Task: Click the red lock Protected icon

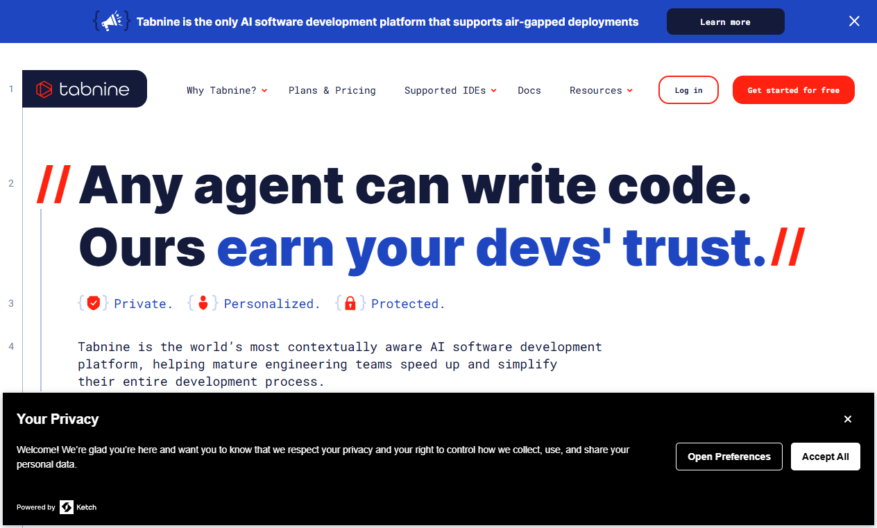Action: tap(350, 303)
